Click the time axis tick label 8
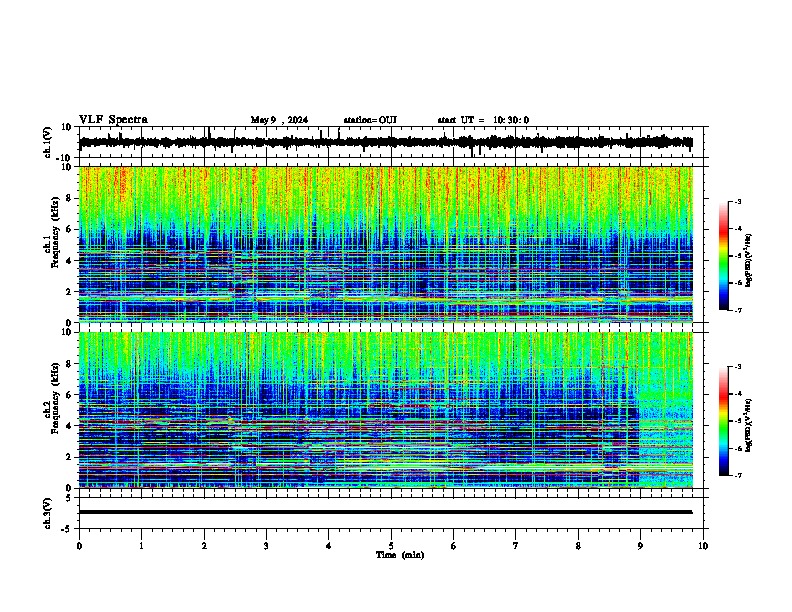The height and width of the screenshot is (612, 792). click(578, 546)
